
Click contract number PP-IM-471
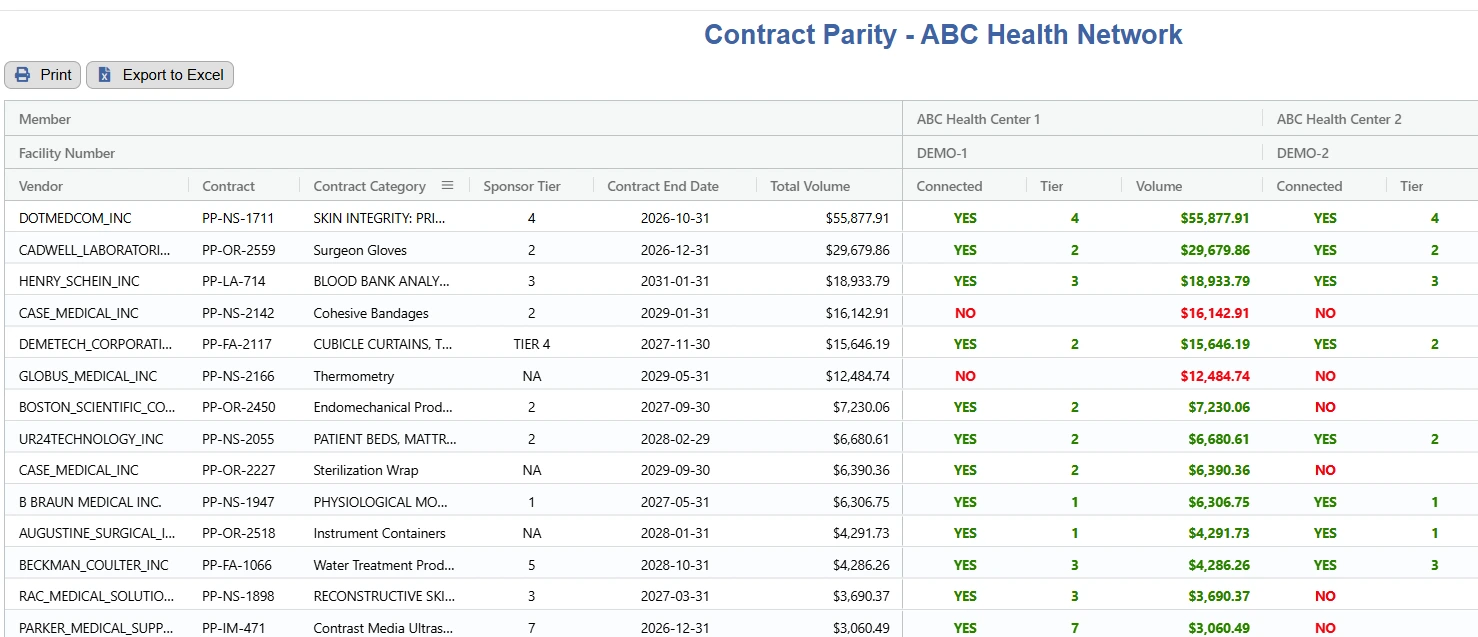234,628
